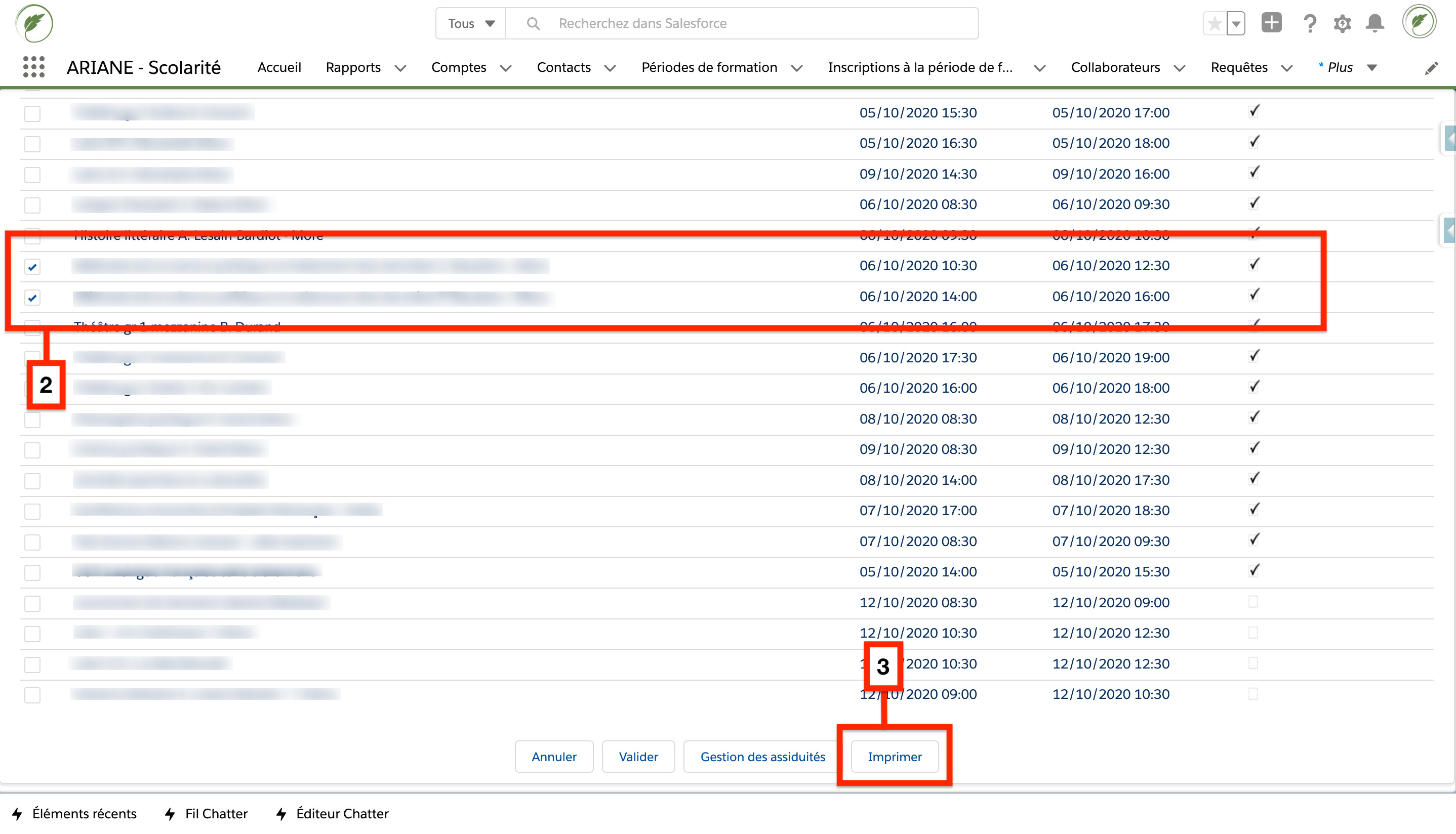Open the Collaborateurs tab
This screenshot has width=1456, height=834.
point(1115,68)
